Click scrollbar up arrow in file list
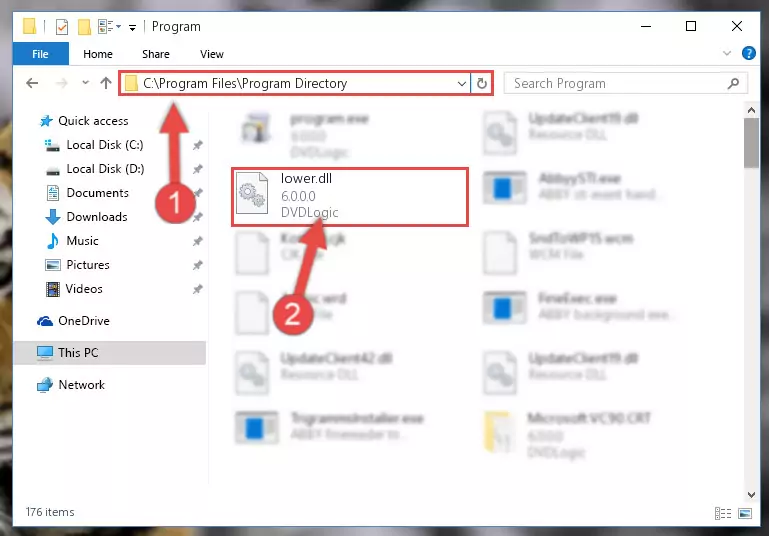 click(751, 110)
